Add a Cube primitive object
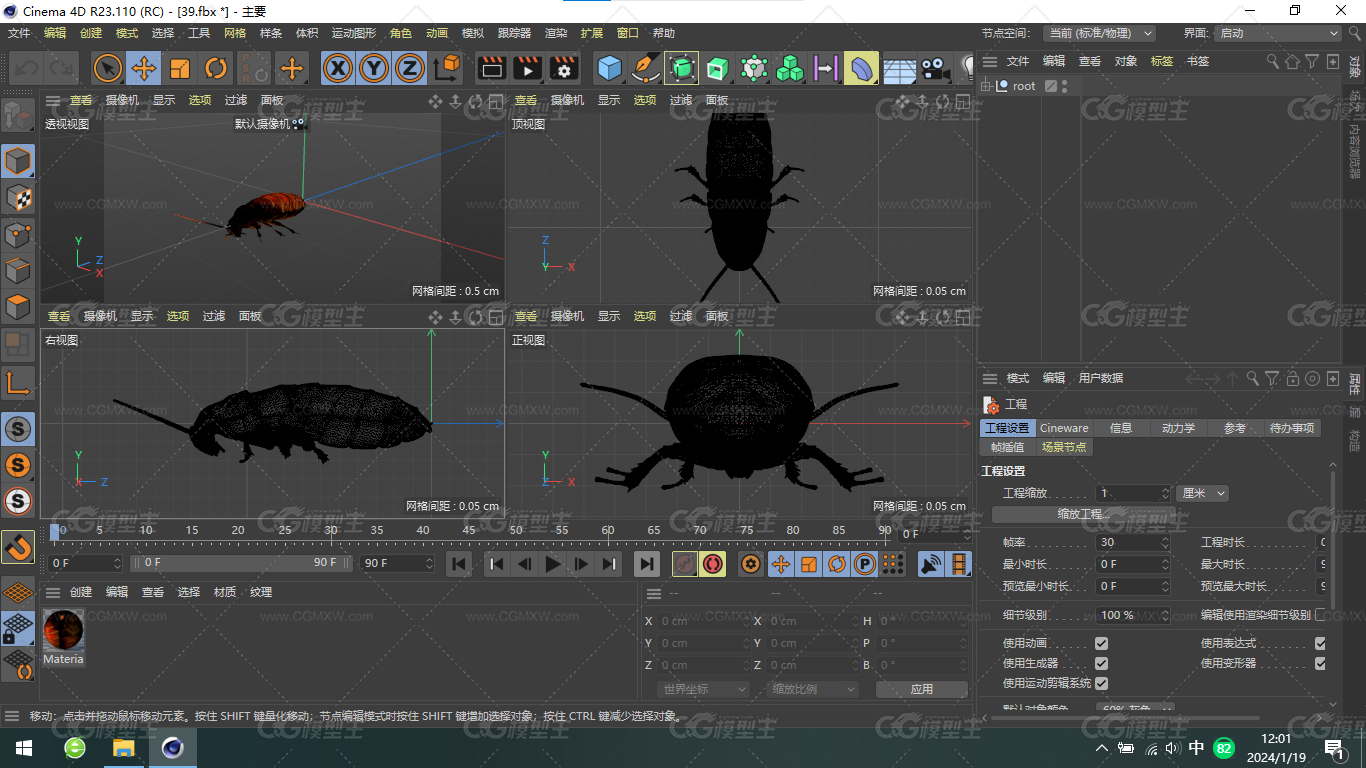The image size is (1366, 768). [x=609, y=68]
